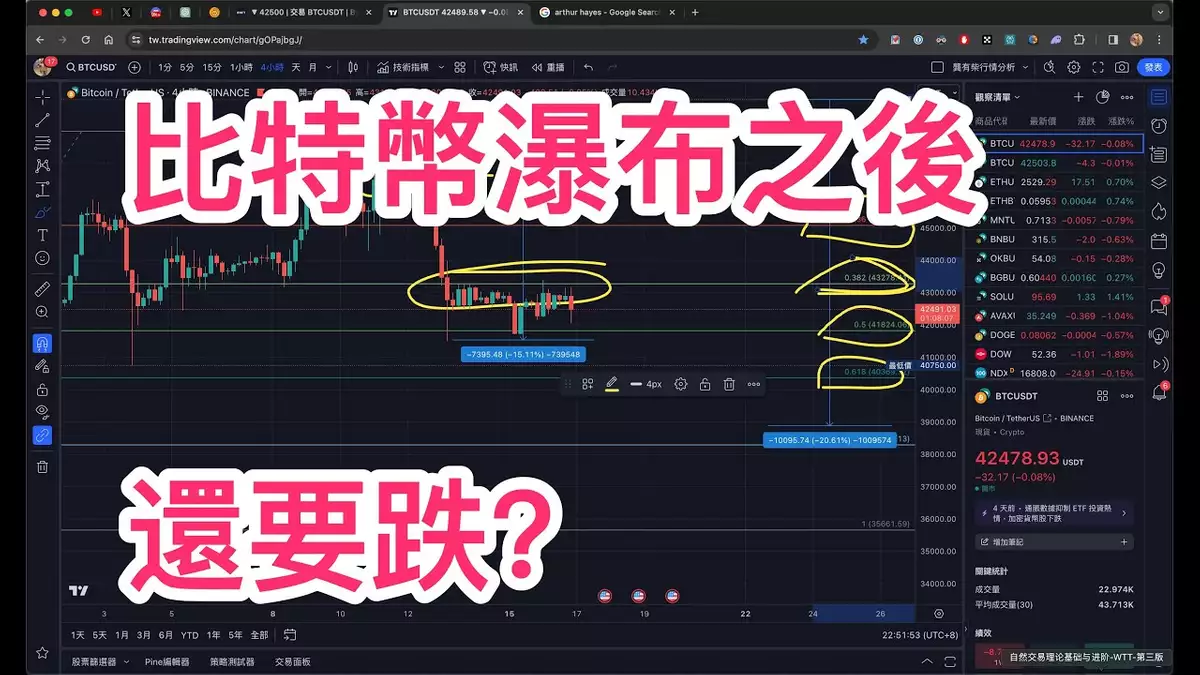Open quick symbol search magnifier in top toolbar
This screenshot has width=1200, height=675.
point(1049,67)
